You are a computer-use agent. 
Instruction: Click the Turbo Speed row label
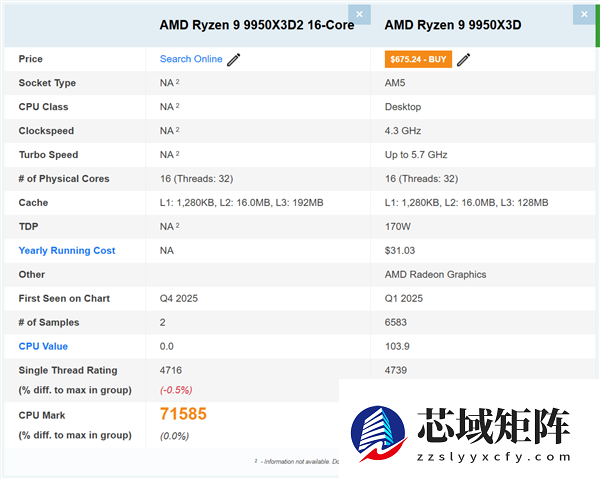point(49,155)
